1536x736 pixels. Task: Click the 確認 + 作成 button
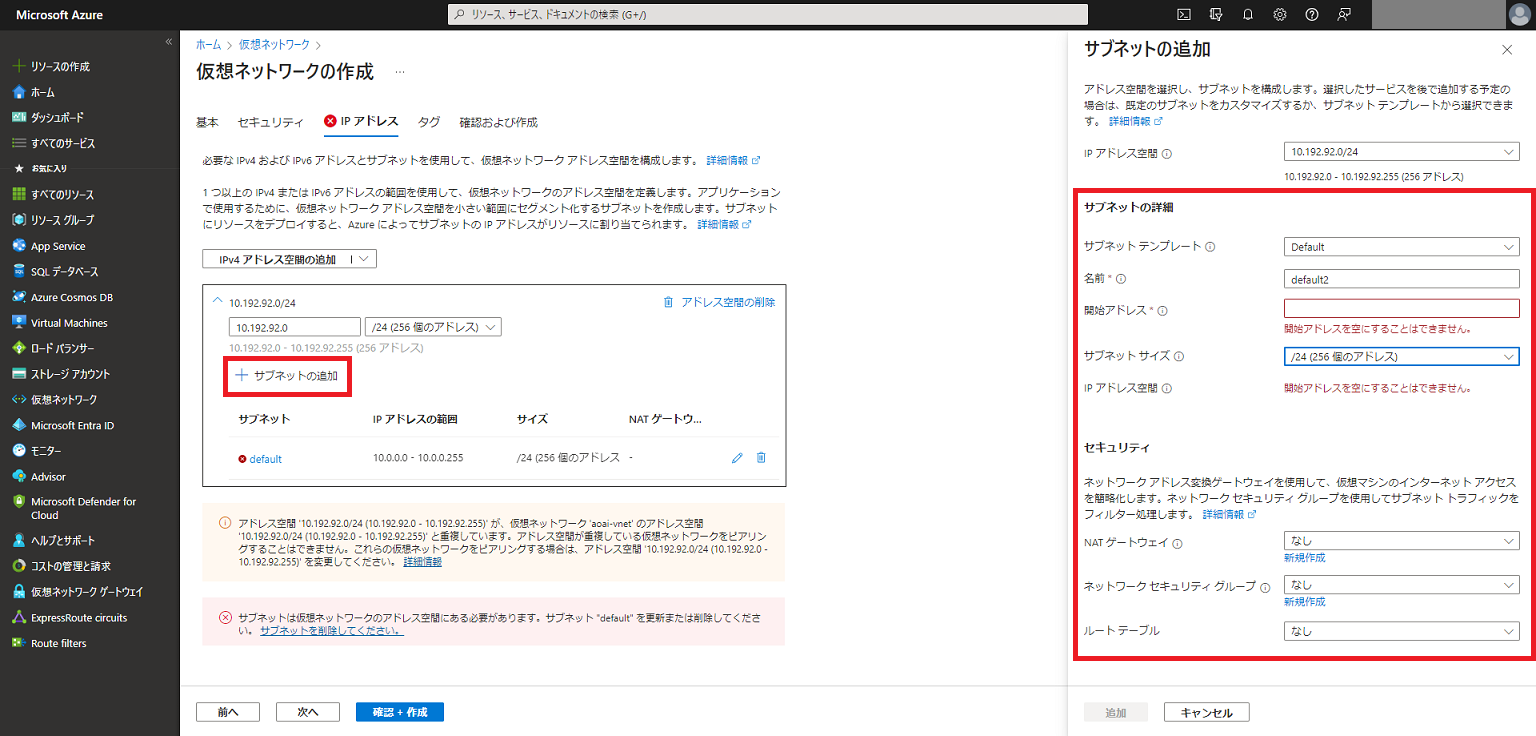399,711
